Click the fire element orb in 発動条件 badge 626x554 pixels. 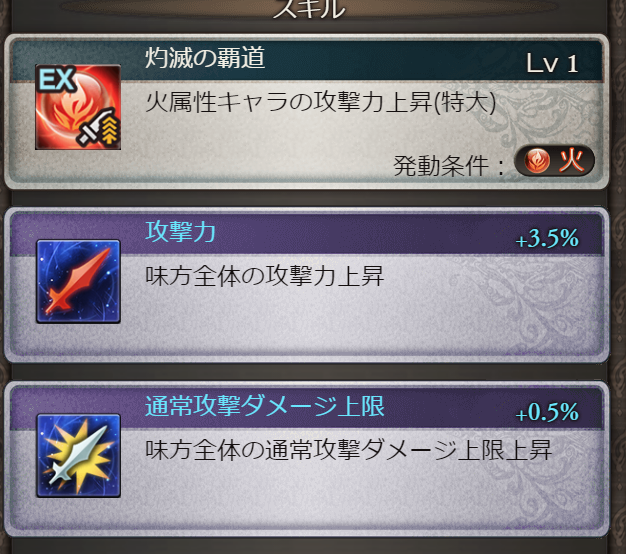coord(537,161)
